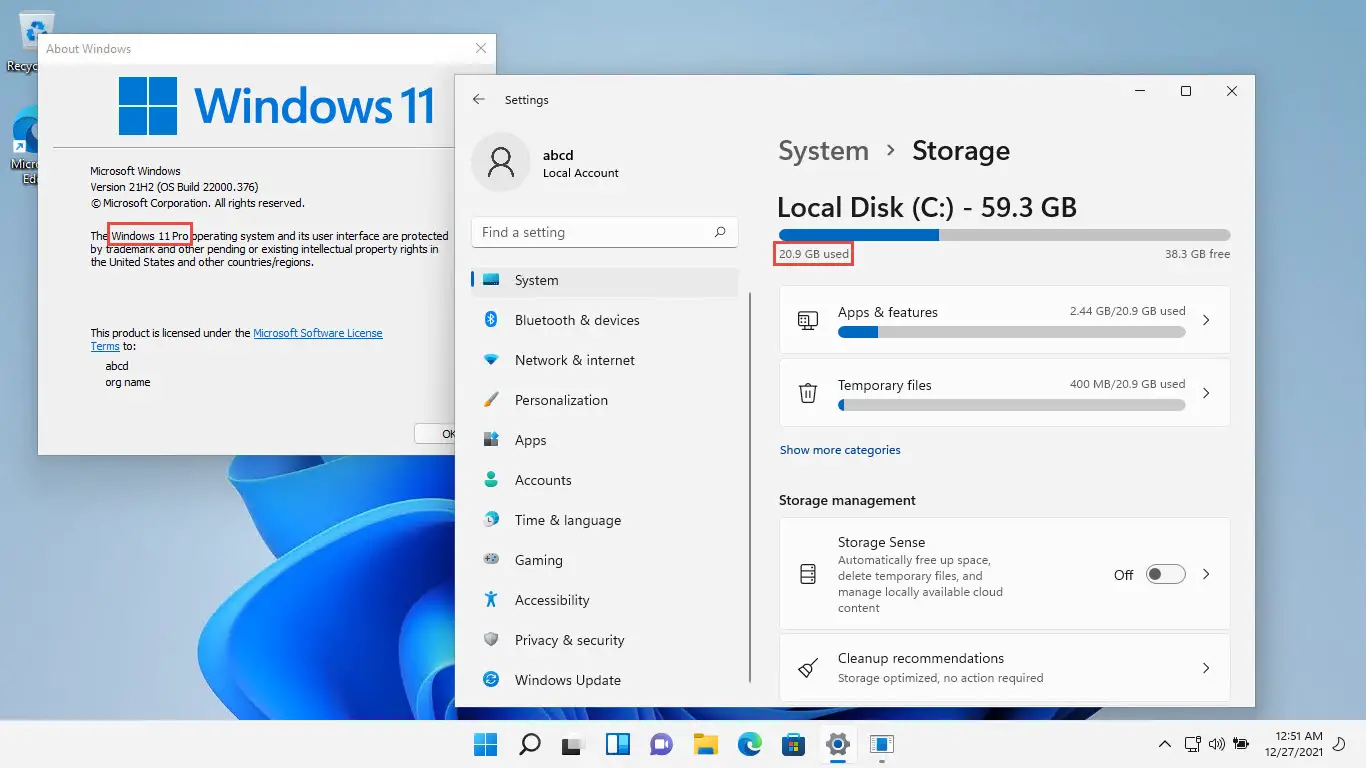Screen dimensions: 1366x768
Task: Expand Temporary files details chevron
Action: [x=1206, y=393]
